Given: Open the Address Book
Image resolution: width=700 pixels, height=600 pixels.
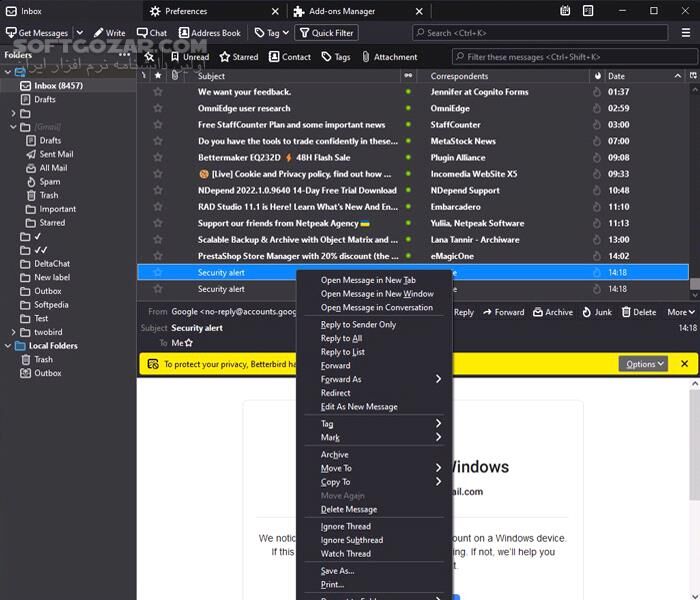Looking at the screenshot, I should pos(210,33).
